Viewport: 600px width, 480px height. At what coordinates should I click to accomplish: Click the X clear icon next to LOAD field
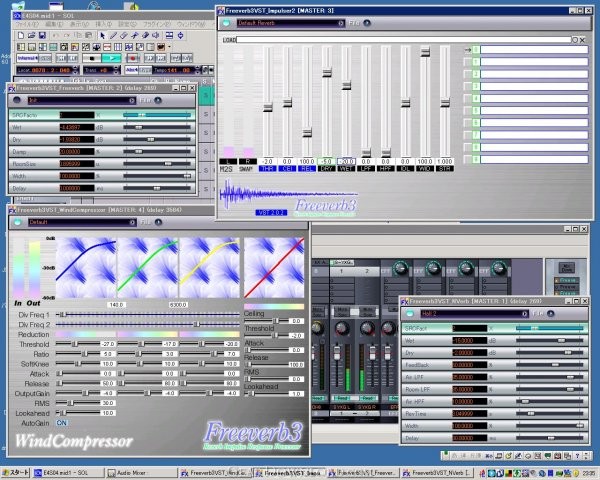582,40
